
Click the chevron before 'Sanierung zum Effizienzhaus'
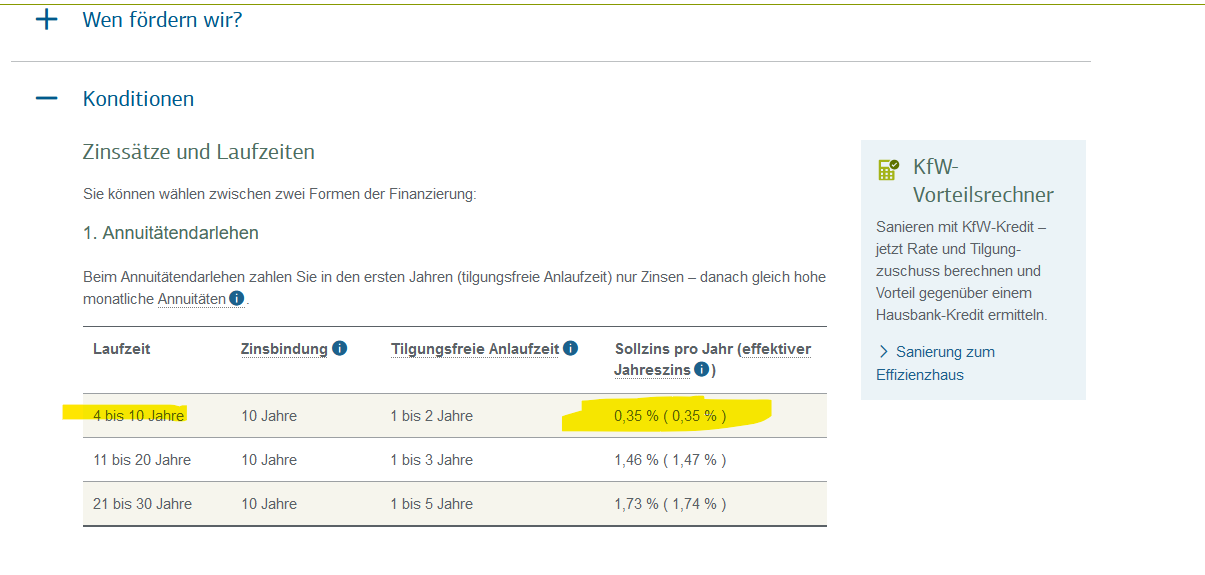pyautogui.click(x=883, y=352)
